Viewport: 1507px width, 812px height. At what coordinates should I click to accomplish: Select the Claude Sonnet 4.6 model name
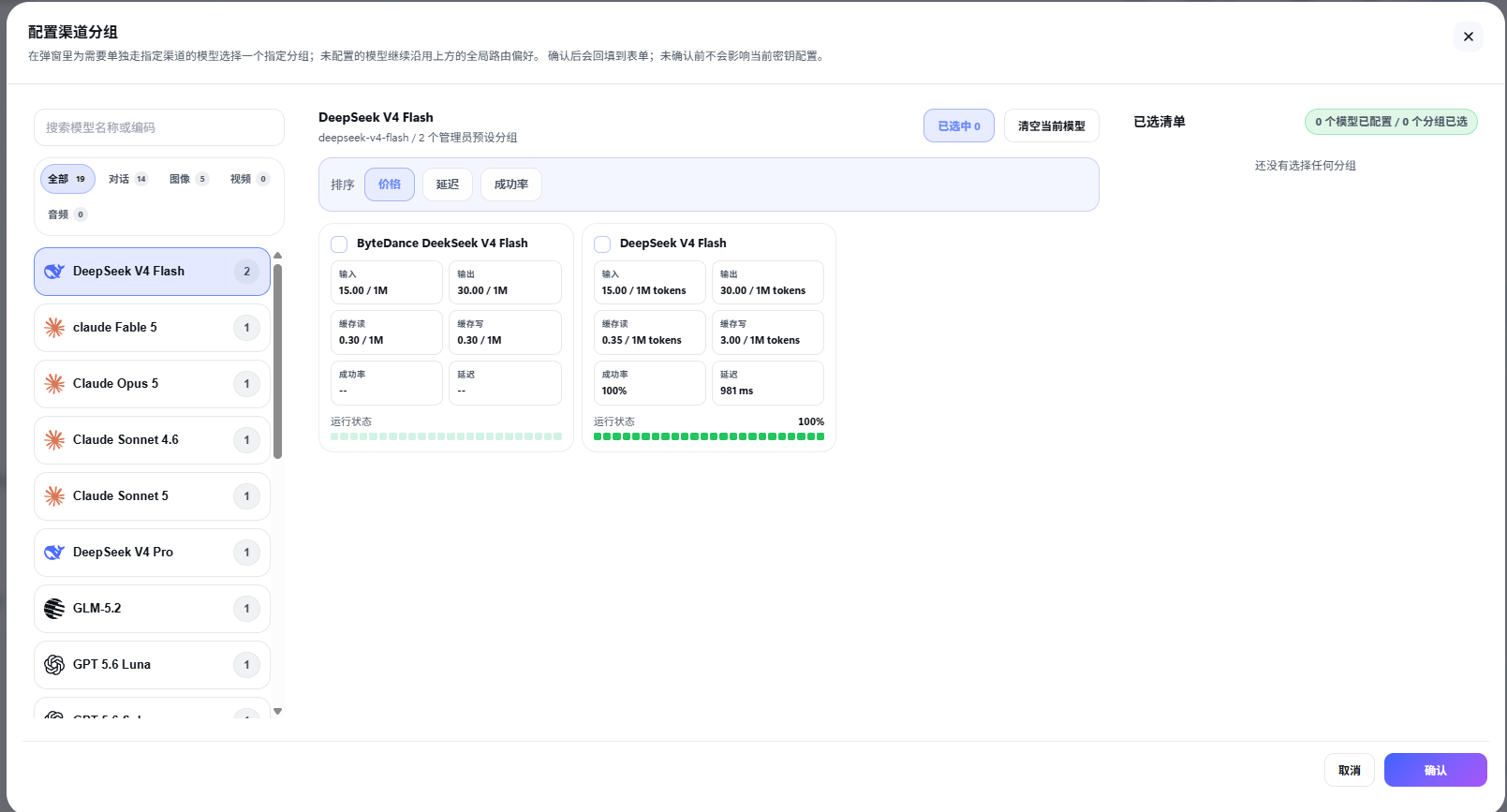pos(126,440)
